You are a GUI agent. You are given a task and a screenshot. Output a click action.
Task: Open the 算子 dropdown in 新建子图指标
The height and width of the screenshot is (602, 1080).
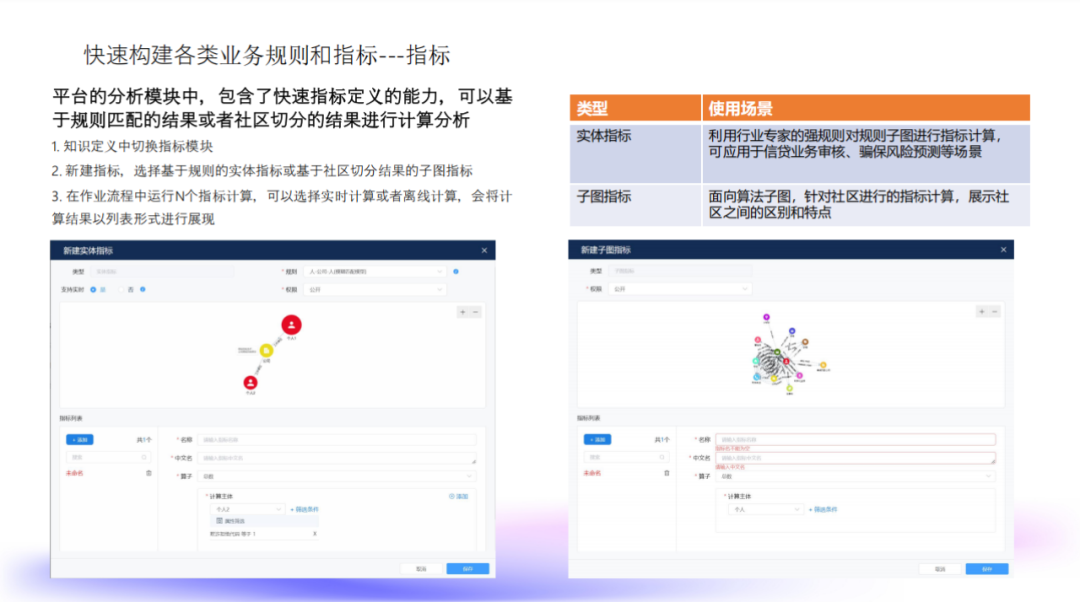tap(855, 476)
